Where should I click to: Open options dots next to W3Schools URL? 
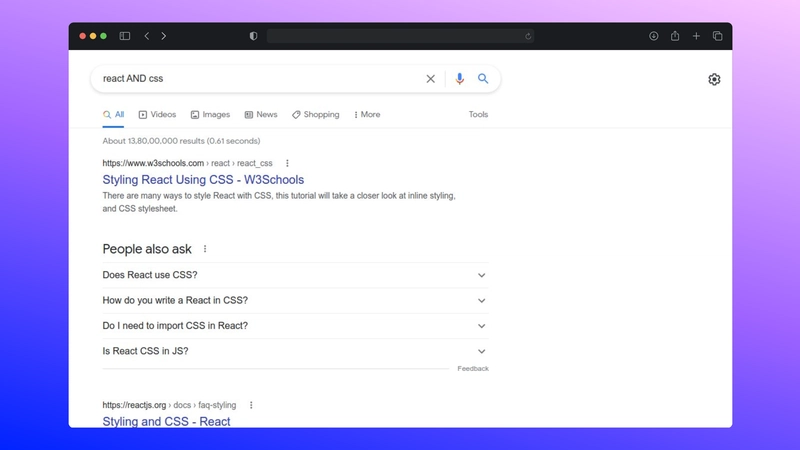(287, 163)
